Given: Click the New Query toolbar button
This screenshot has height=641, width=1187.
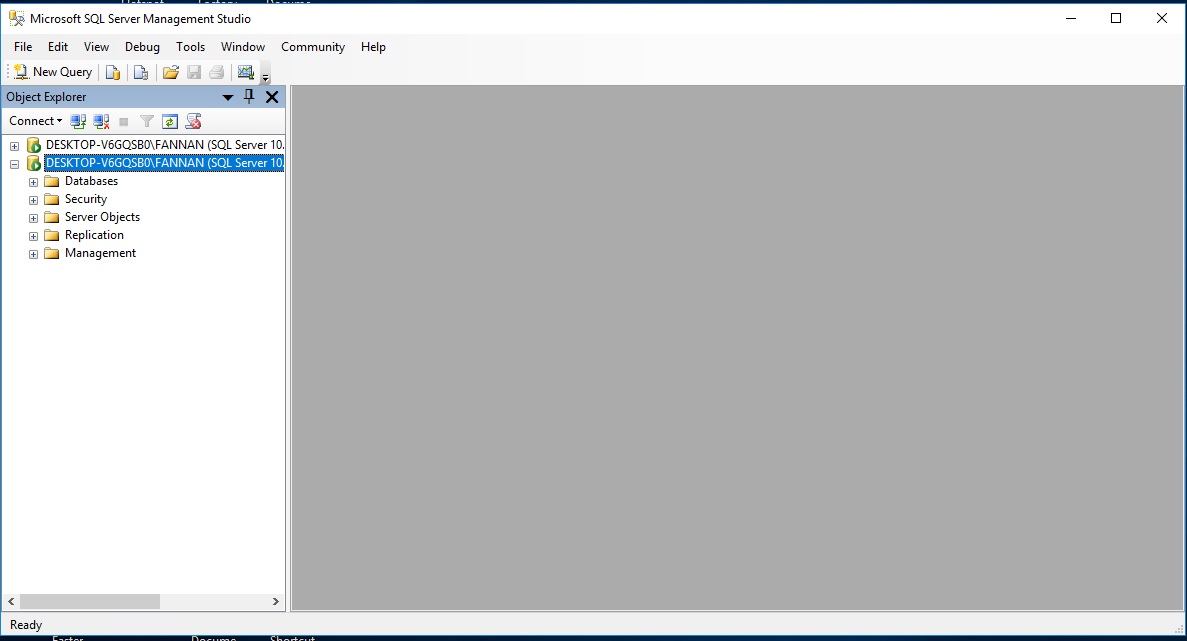Looking at the screenshot, I should (x=53, y=72).
